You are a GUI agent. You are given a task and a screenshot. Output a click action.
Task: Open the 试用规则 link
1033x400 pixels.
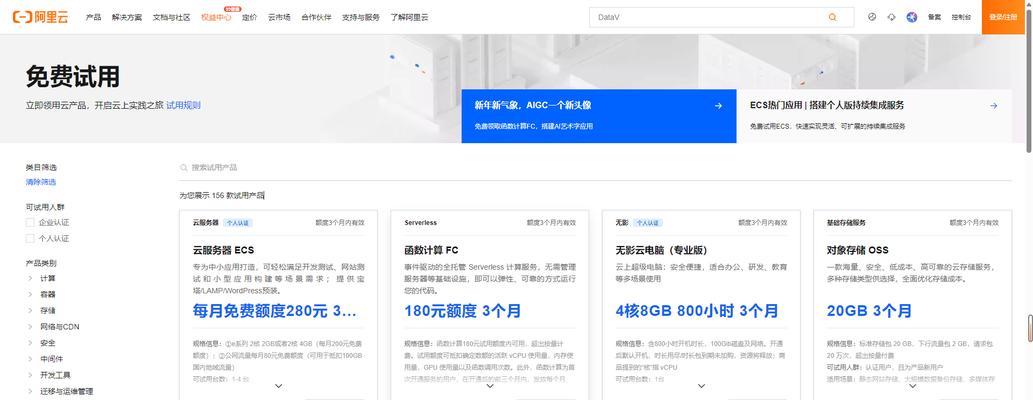(183, 105)
